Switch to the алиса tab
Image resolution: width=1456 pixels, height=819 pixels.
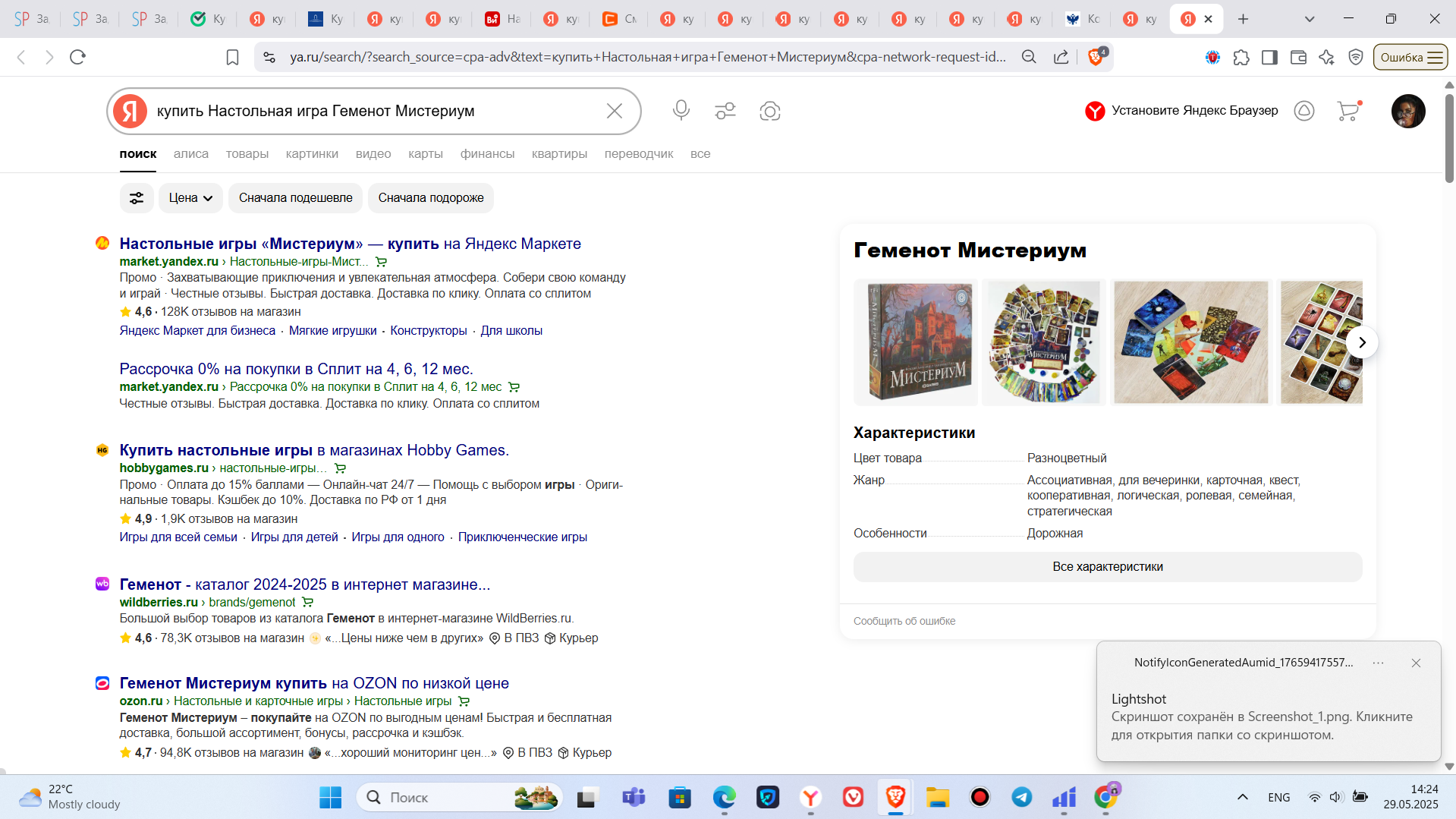191,154
